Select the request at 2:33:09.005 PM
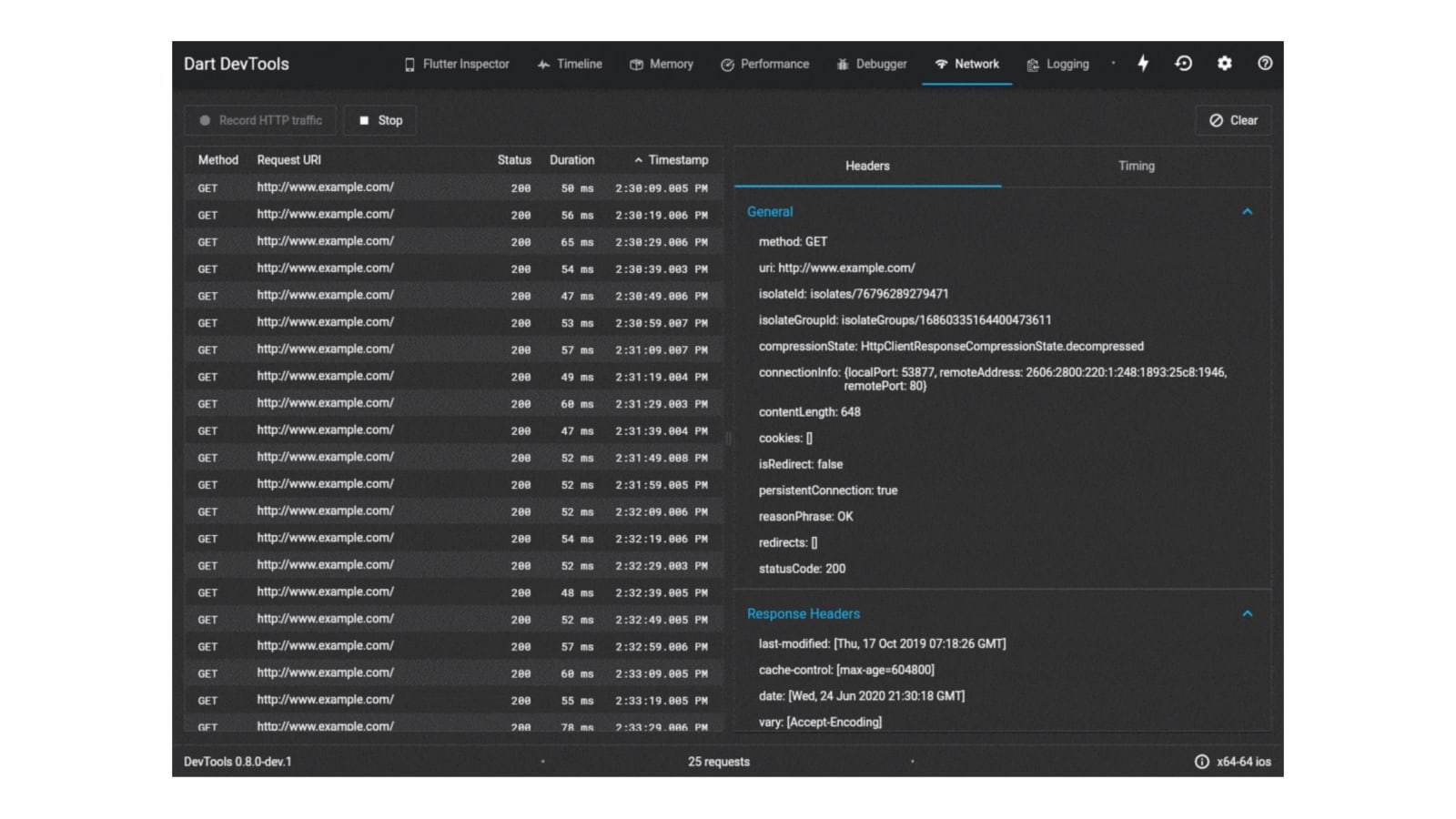1456x819 pixels. (454, 673)
